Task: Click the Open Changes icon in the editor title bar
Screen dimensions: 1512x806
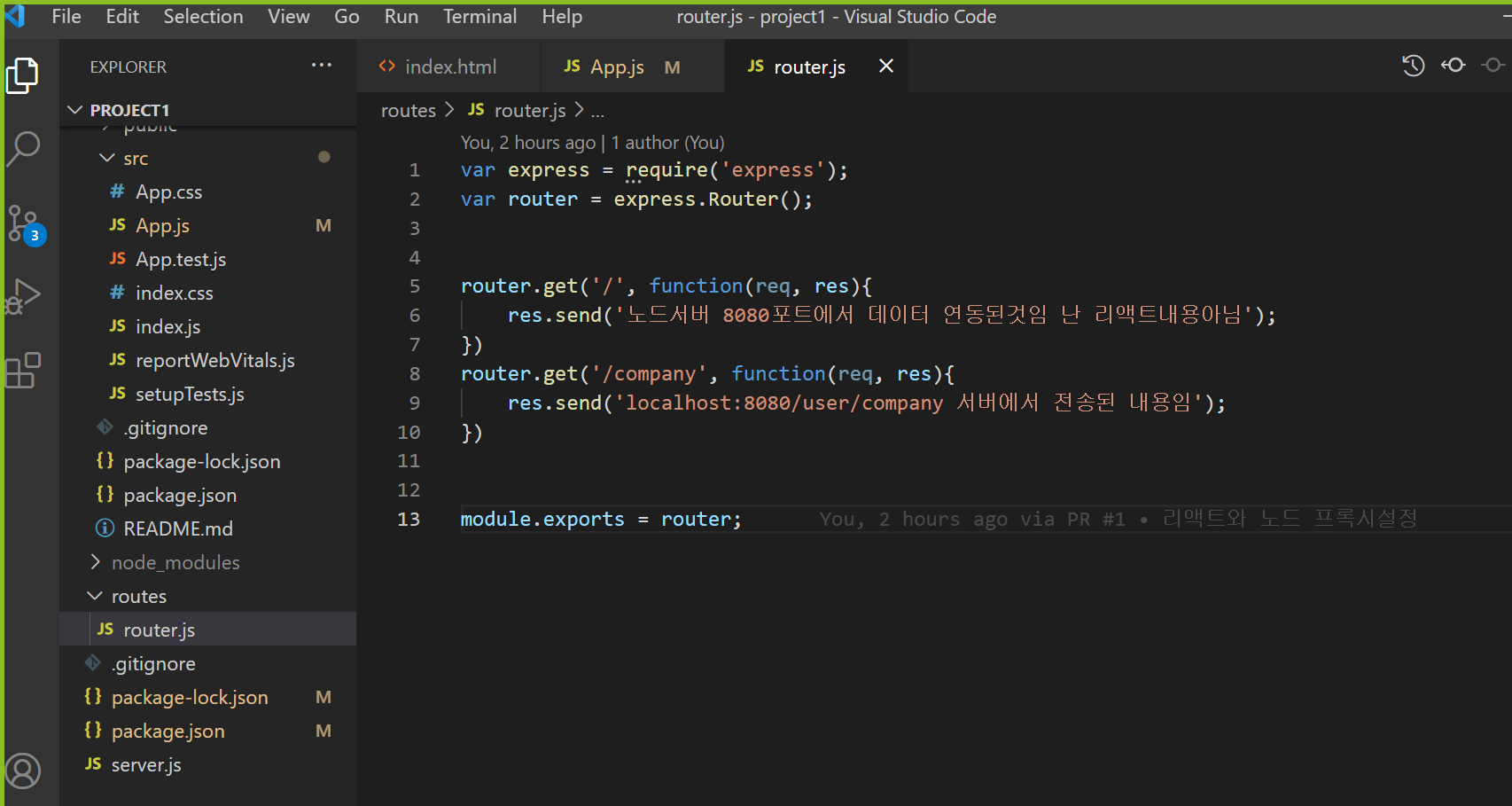Action: [1454, 65]
